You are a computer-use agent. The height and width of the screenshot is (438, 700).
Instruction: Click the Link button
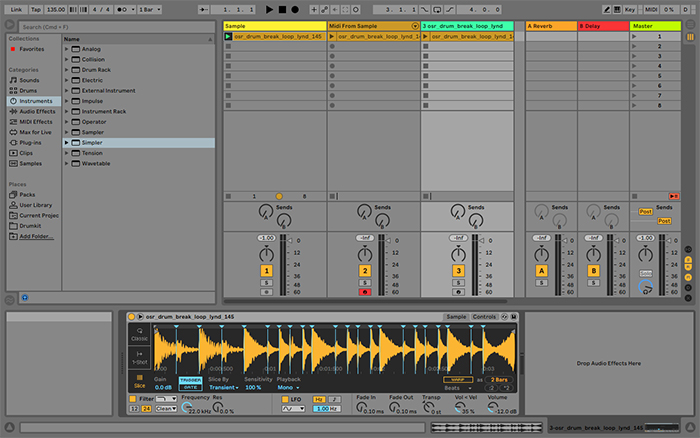point(16,9)
